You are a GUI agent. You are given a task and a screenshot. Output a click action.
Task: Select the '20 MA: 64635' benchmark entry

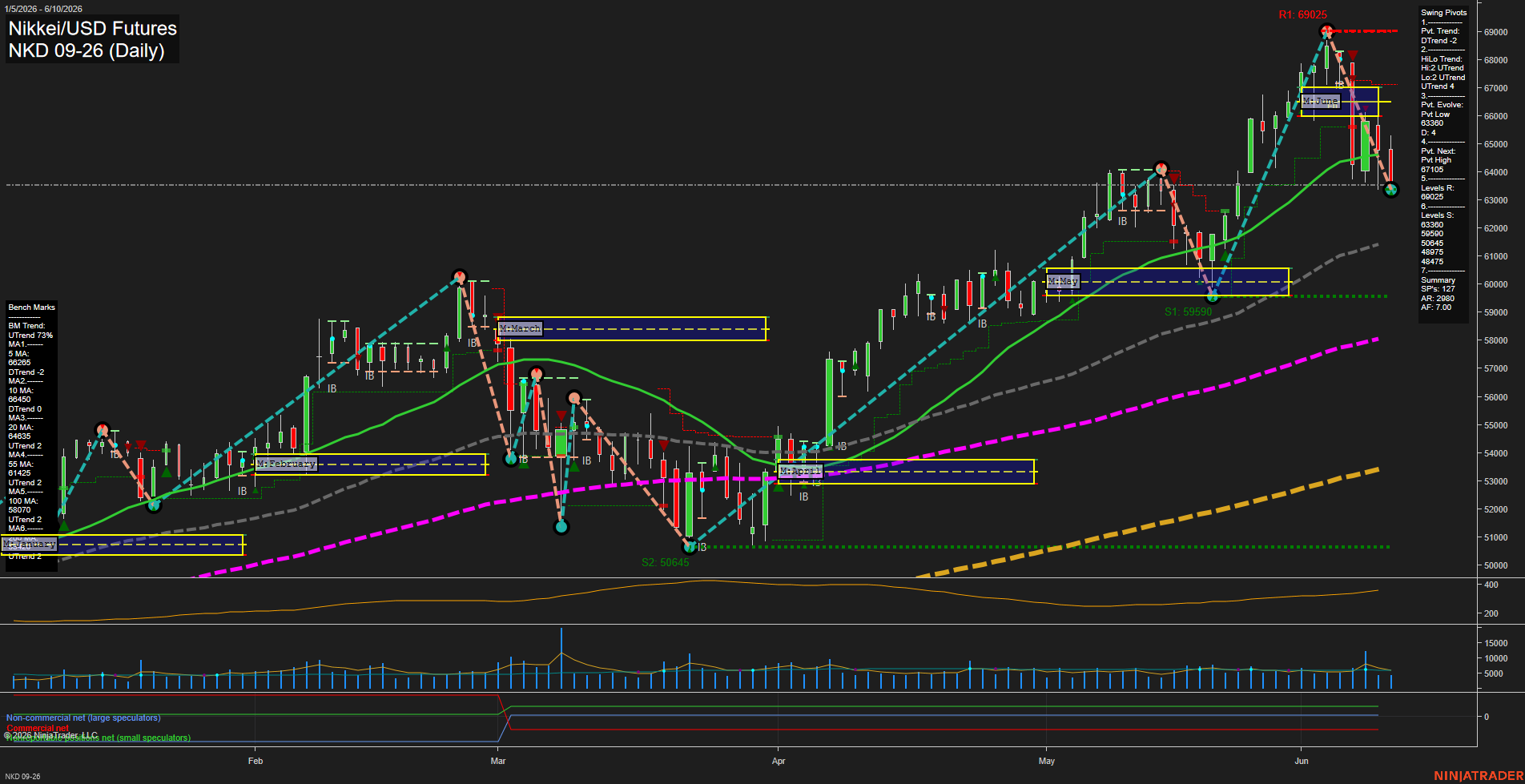20,432
